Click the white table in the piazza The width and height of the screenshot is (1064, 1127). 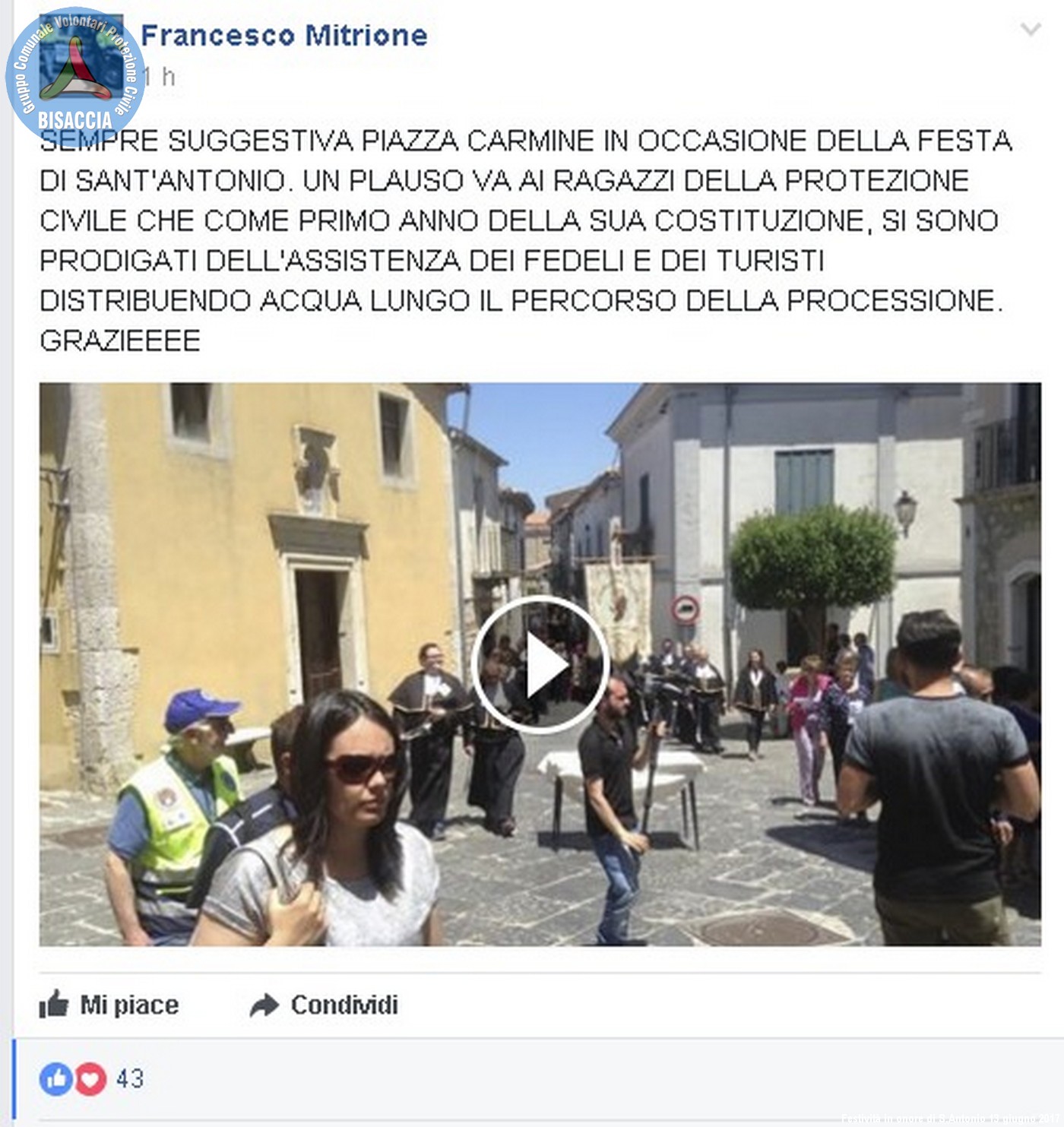(x=622, y=790)
